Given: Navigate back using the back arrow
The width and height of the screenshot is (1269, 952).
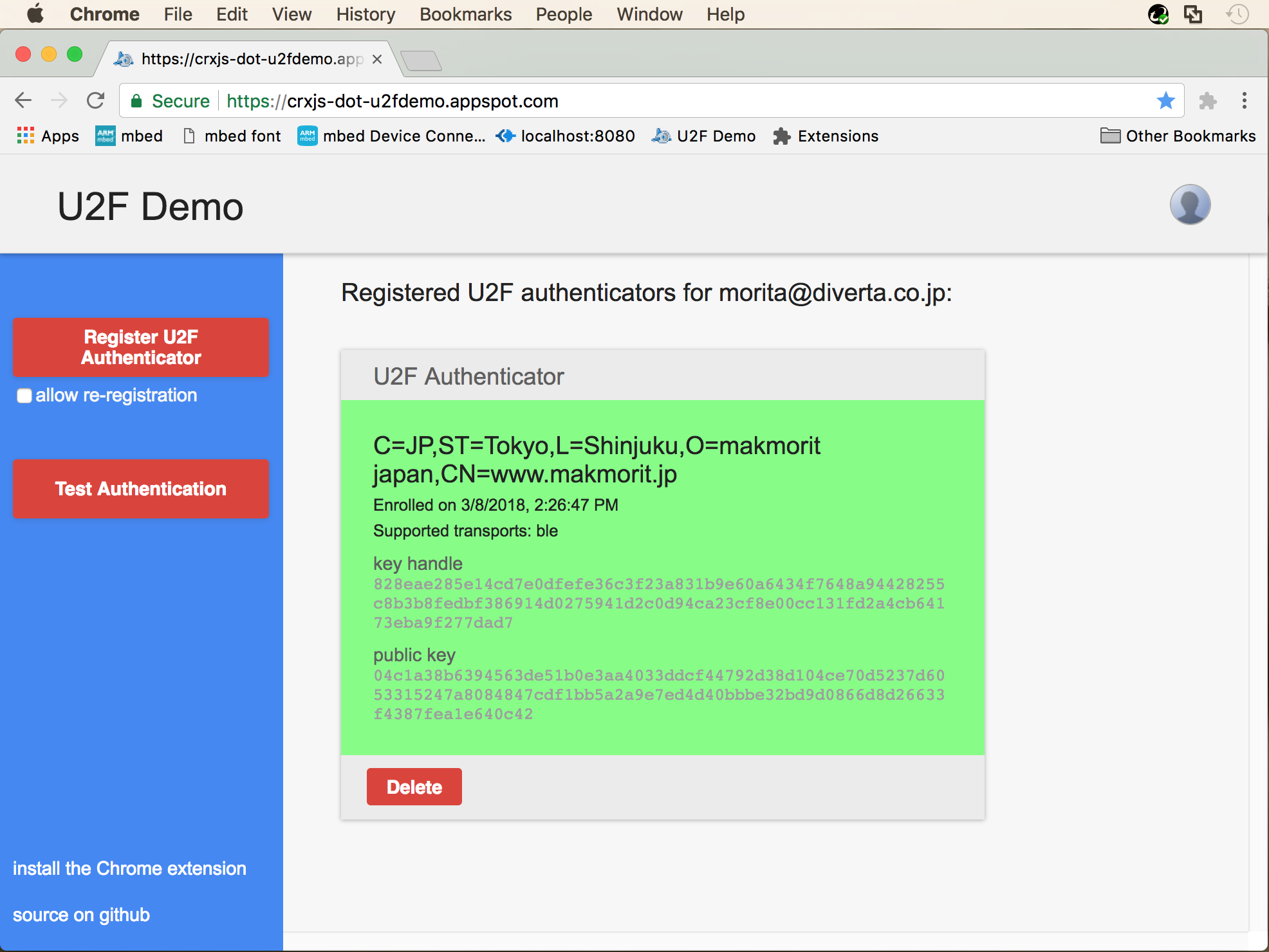Looking at the screenshot, I should 23,100.
